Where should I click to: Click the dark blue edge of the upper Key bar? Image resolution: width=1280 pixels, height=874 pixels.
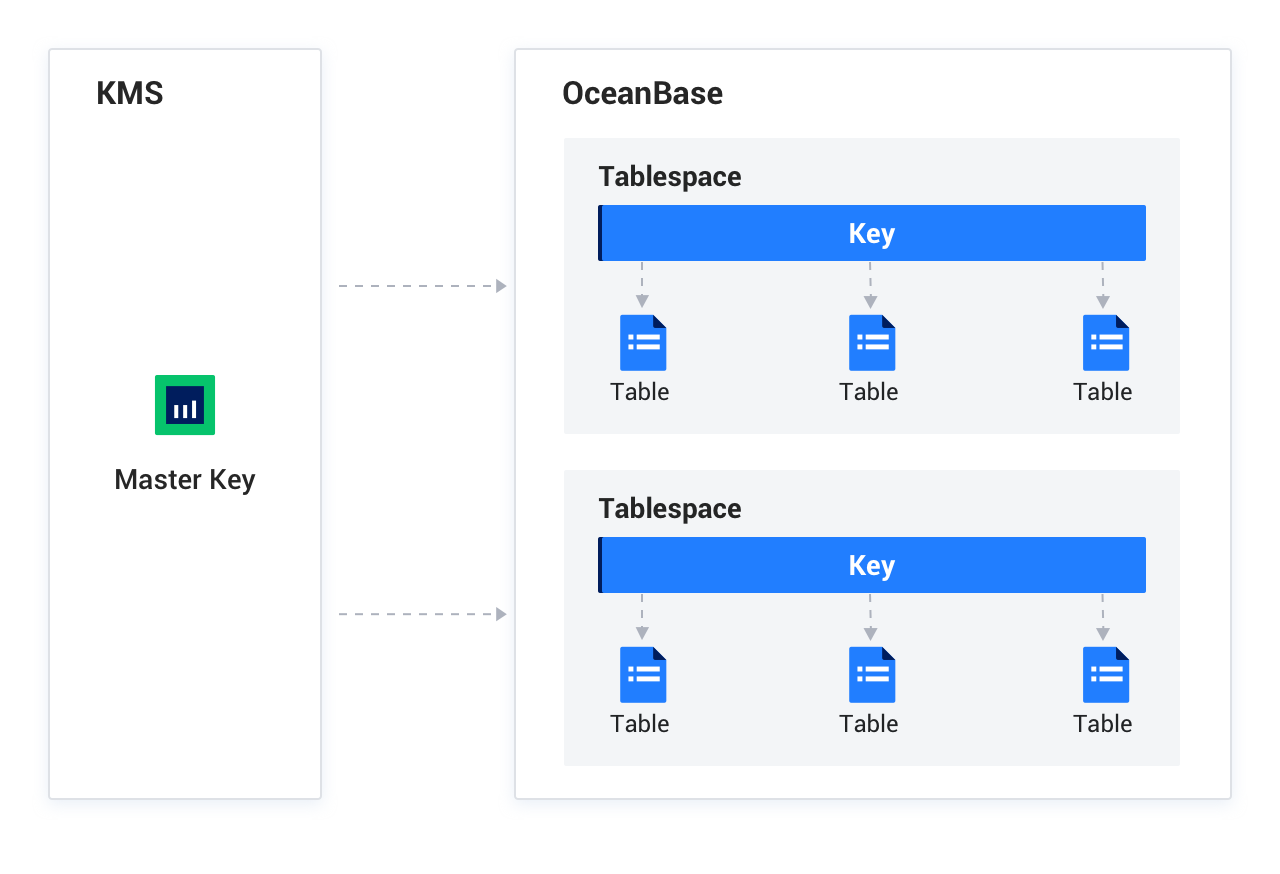pos(600,233)
